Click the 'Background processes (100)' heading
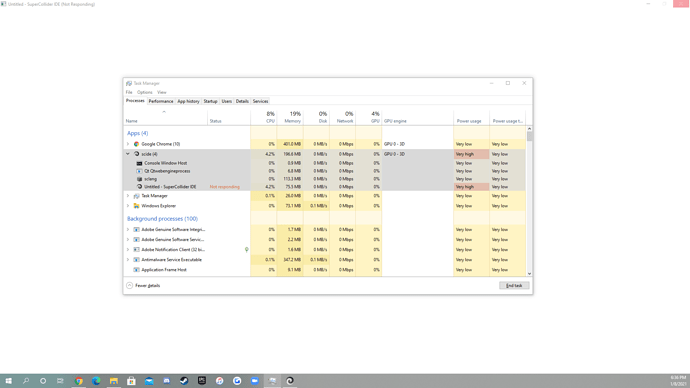The width and height of the screenshot is (690, 388). (x=162, y=219)
